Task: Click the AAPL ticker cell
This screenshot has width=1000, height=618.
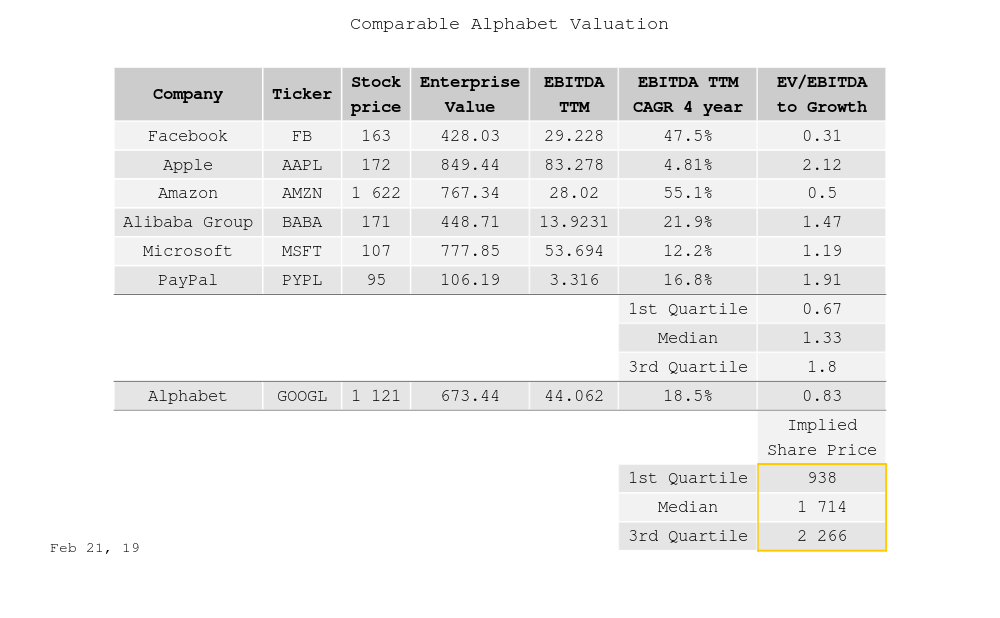Action: point(302,165)
